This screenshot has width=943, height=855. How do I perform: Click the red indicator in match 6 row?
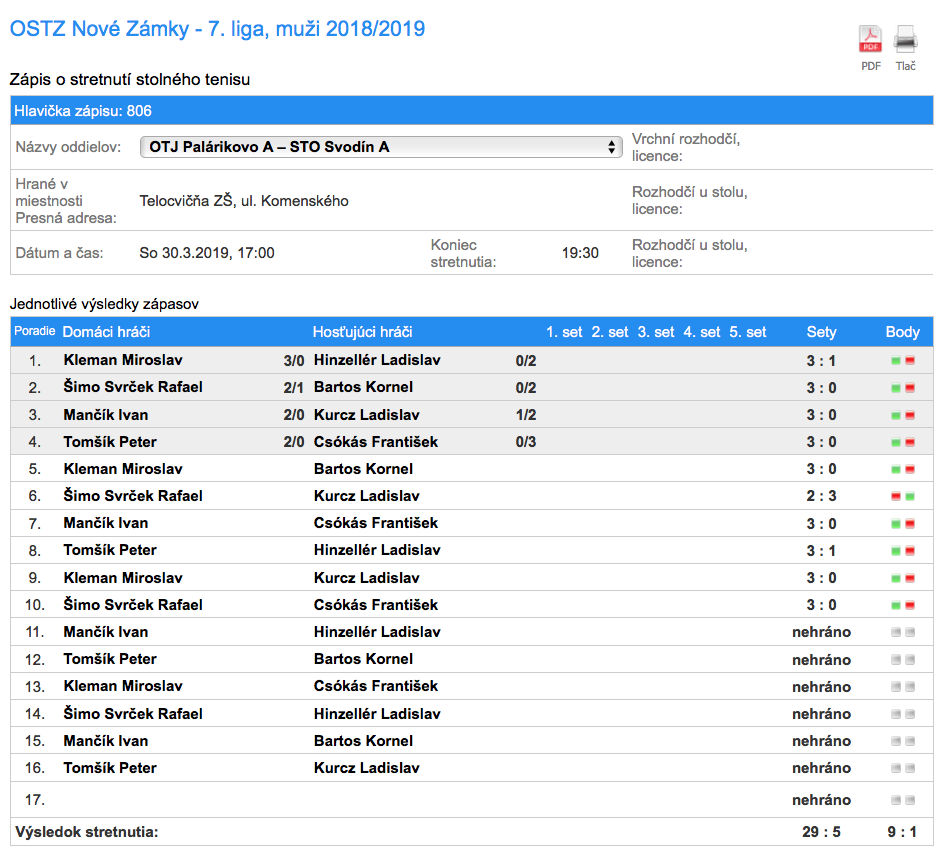coord(896,496)
